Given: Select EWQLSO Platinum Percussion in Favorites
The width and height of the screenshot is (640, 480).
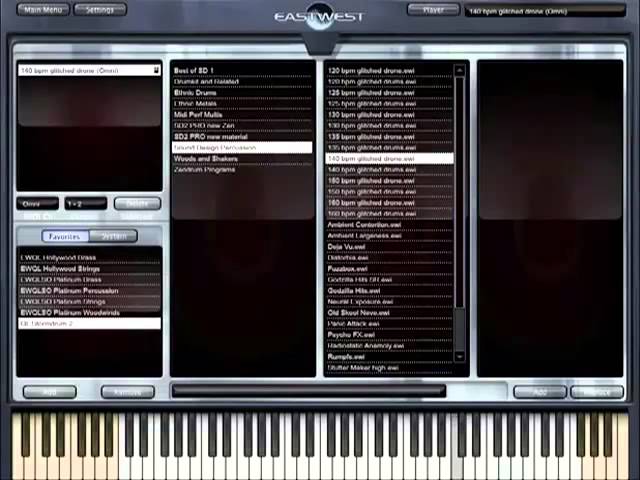Looking at the screenshot, I should pyautogui.click(x=89, y=291).
